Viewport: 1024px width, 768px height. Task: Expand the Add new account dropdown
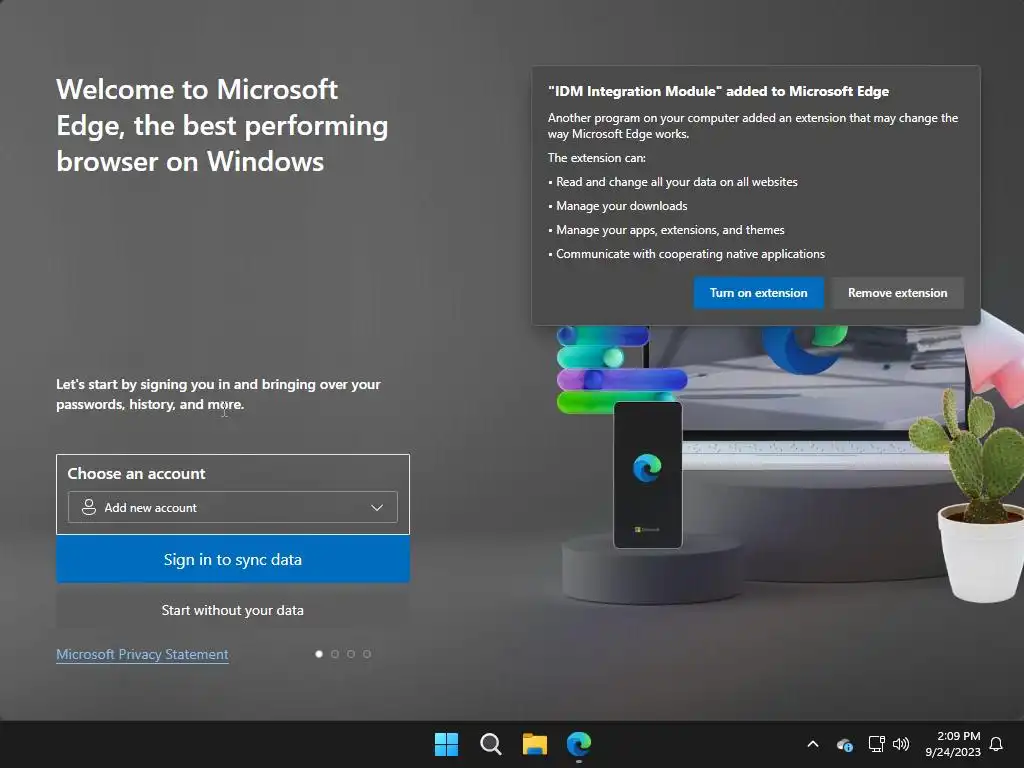(232, 507)
